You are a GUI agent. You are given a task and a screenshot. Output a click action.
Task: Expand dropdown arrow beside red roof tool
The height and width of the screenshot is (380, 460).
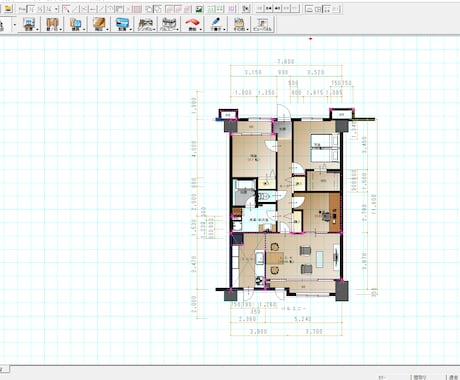click(x=201, y=29)
